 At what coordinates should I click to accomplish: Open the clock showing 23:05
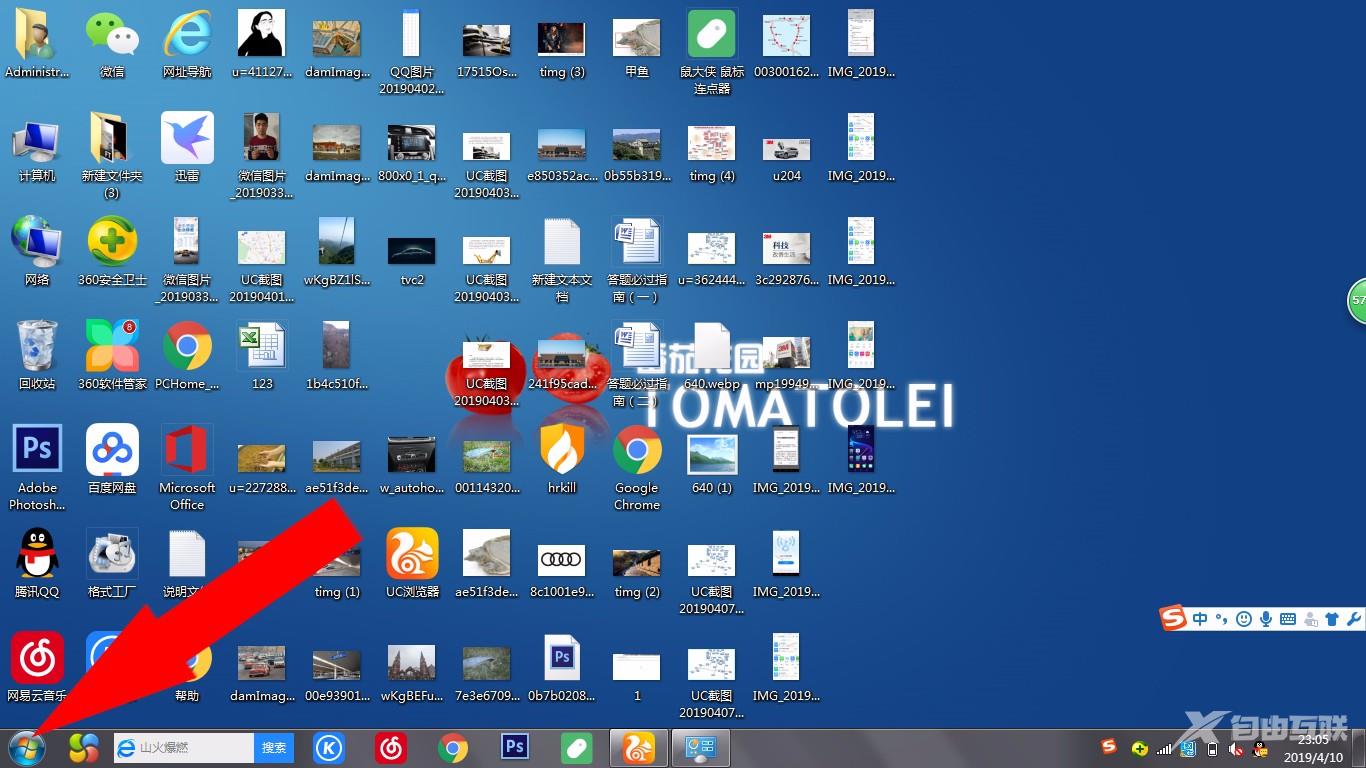point(1313,748)
